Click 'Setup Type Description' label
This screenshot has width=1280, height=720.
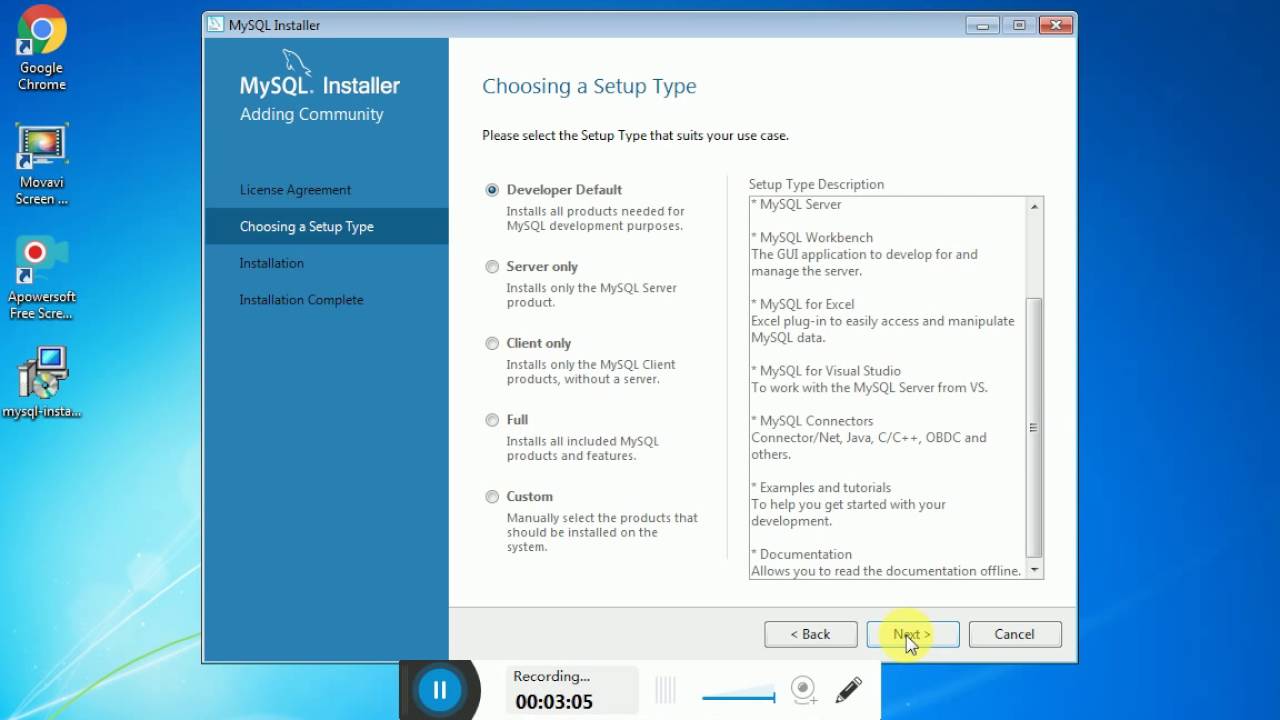click(x=816, y=184)
